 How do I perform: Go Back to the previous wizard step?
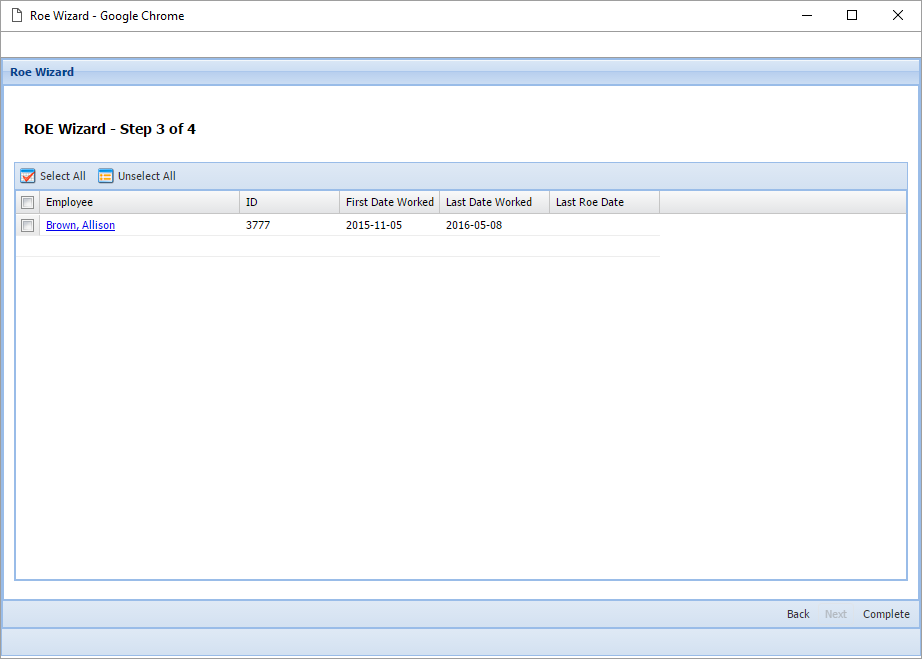coord(798,614)
